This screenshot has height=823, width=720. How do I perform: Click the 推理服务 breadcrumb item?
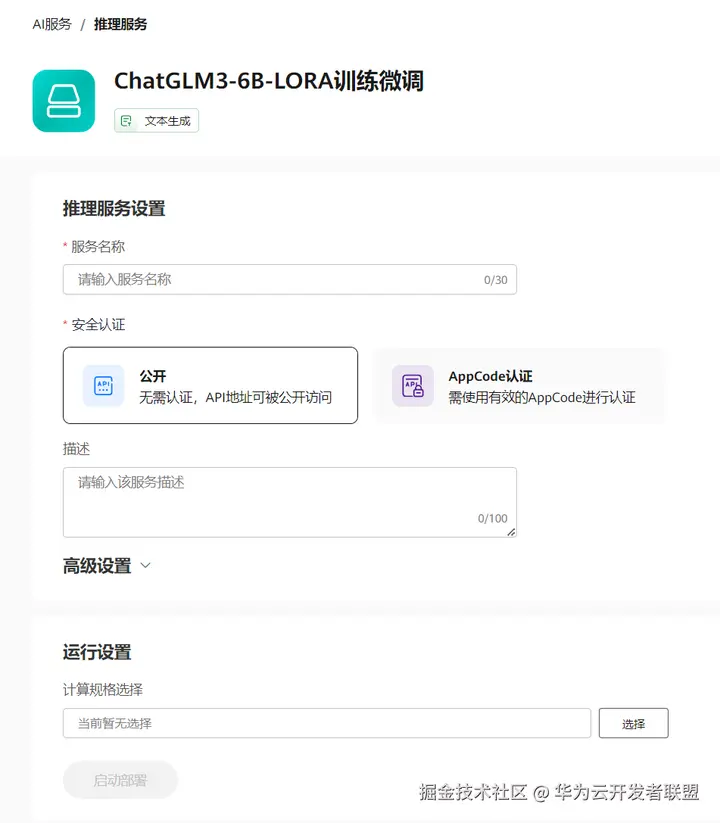(x=120, y=24)
